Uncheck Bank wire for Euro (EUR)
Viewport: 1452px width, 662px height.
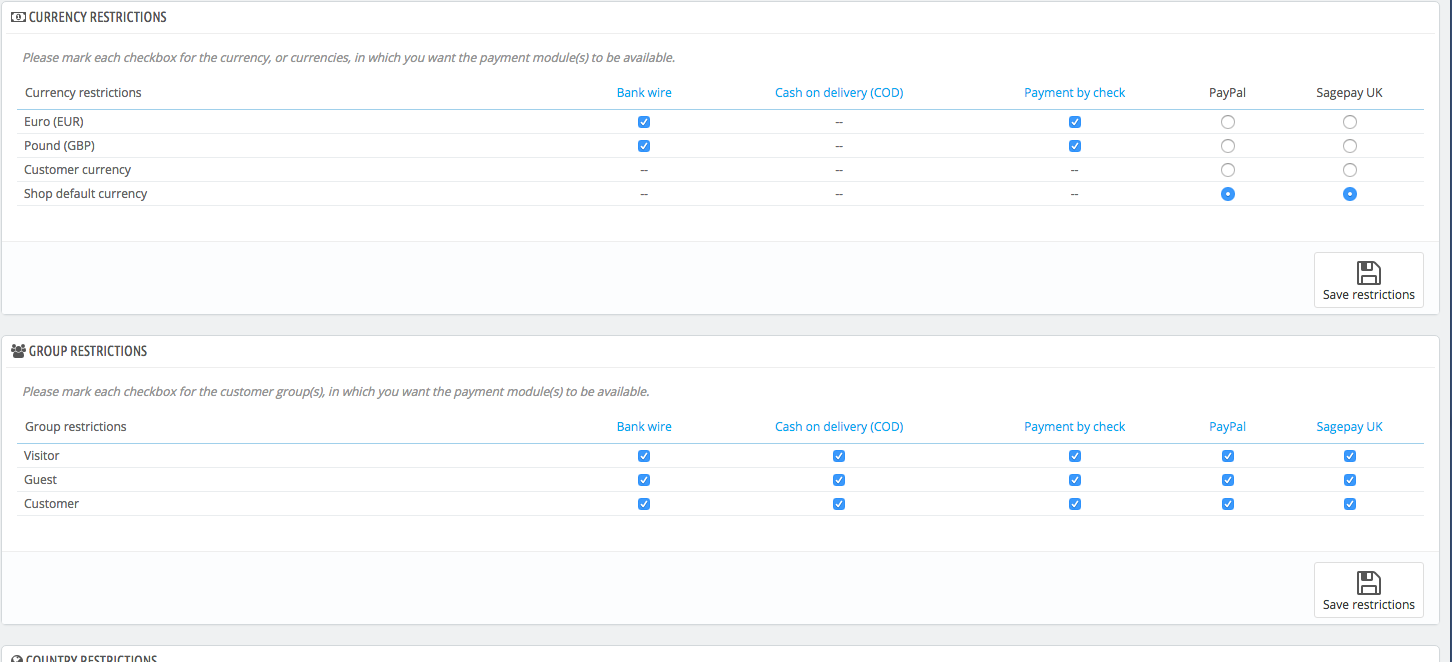point(644,122)
